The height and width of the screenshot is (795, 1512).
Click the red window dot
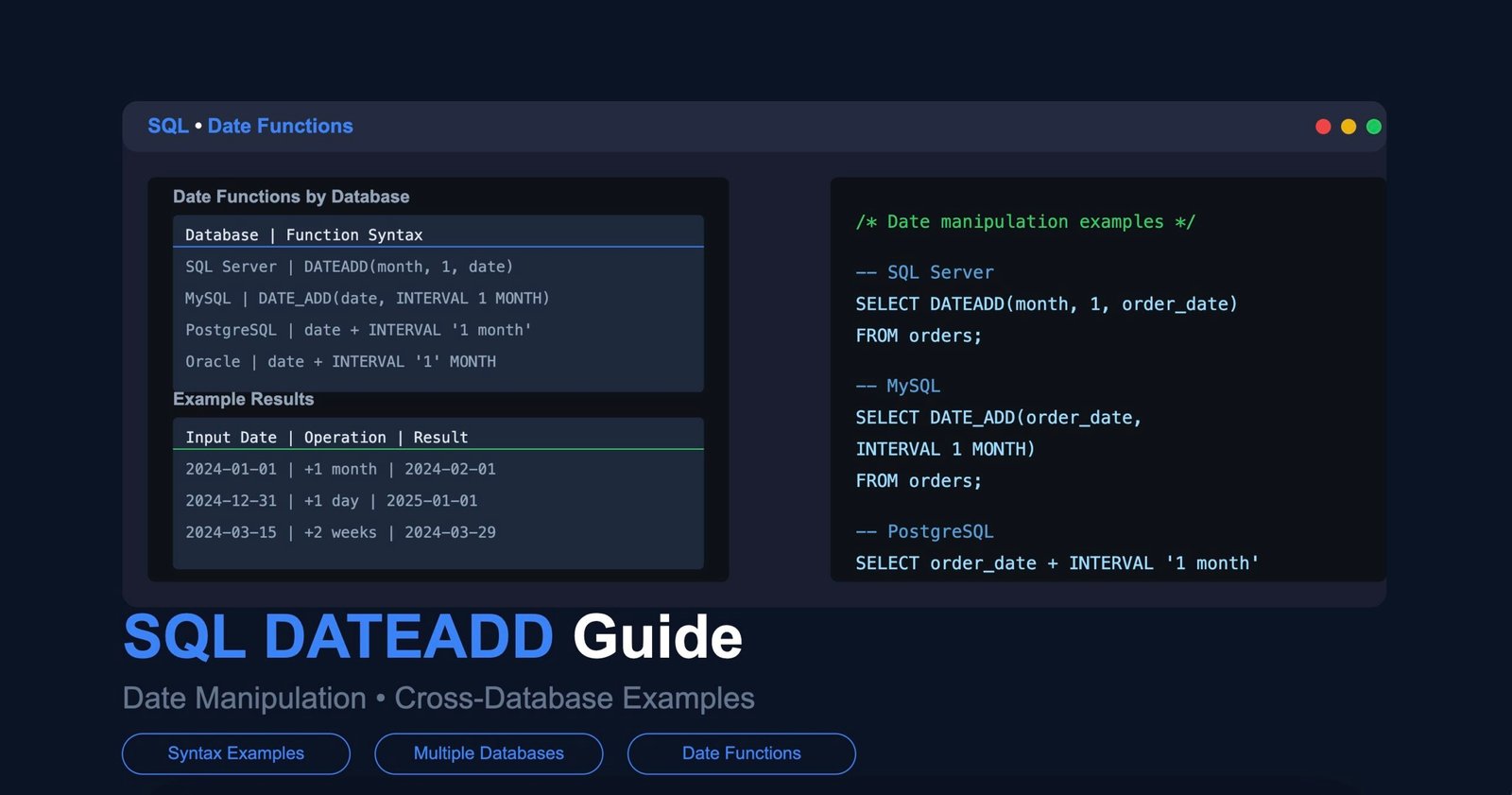click(1323, 127)
